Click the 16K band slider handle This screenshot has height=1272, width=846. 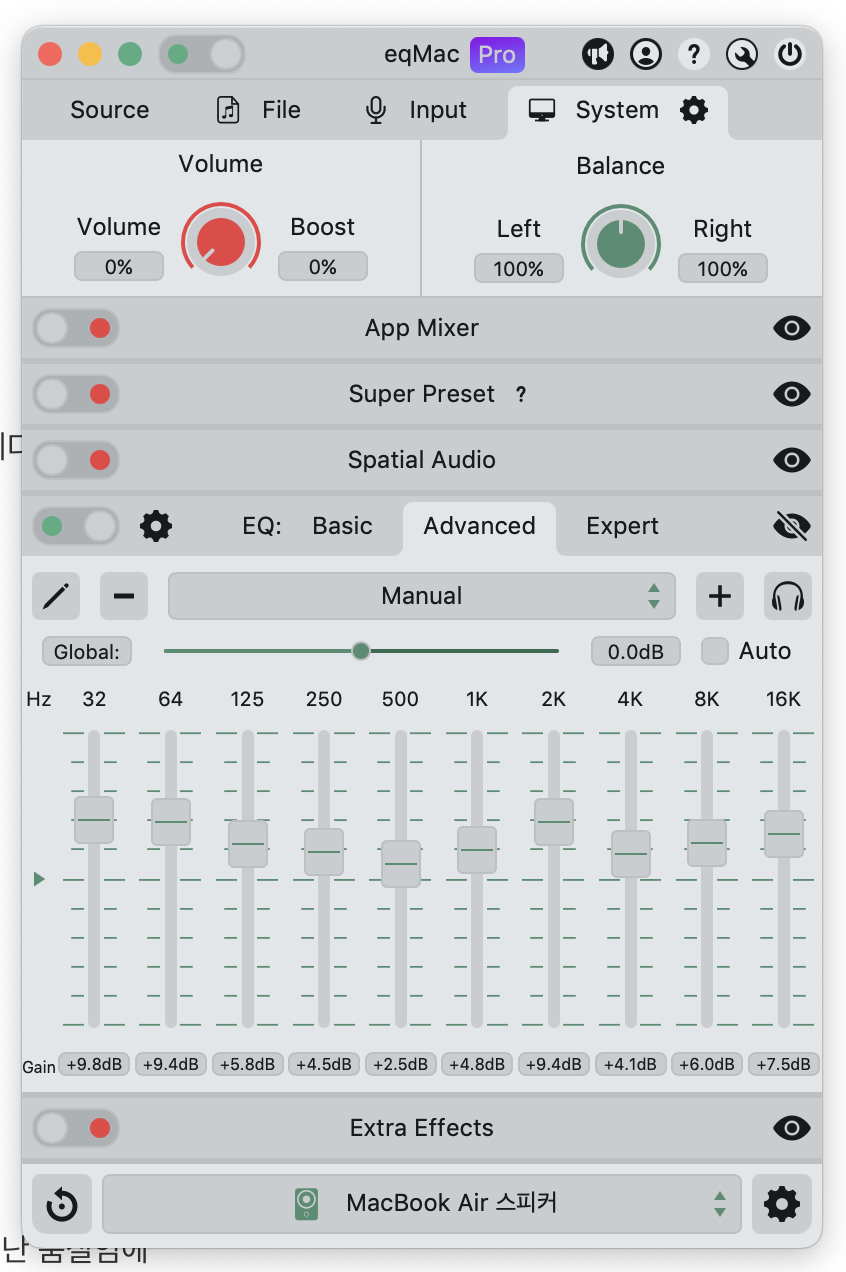point(784,834)
